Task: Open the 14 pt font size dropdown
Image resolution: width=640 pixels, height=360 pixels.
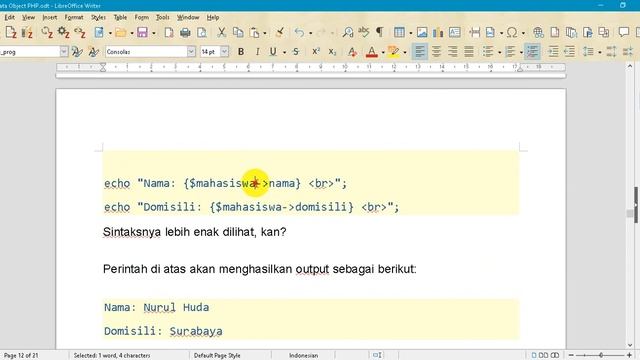Action: click(224, 52)
